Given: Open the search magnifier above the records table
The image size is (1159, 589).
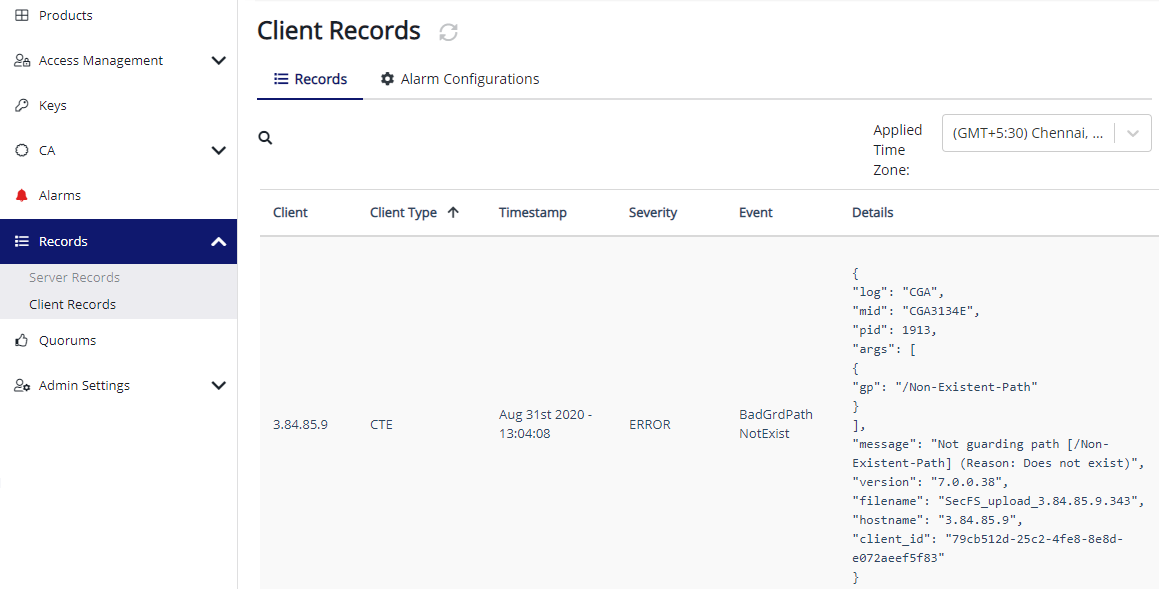Looking at the screenshot, I should pyautogui.click(x=265, y=137).
